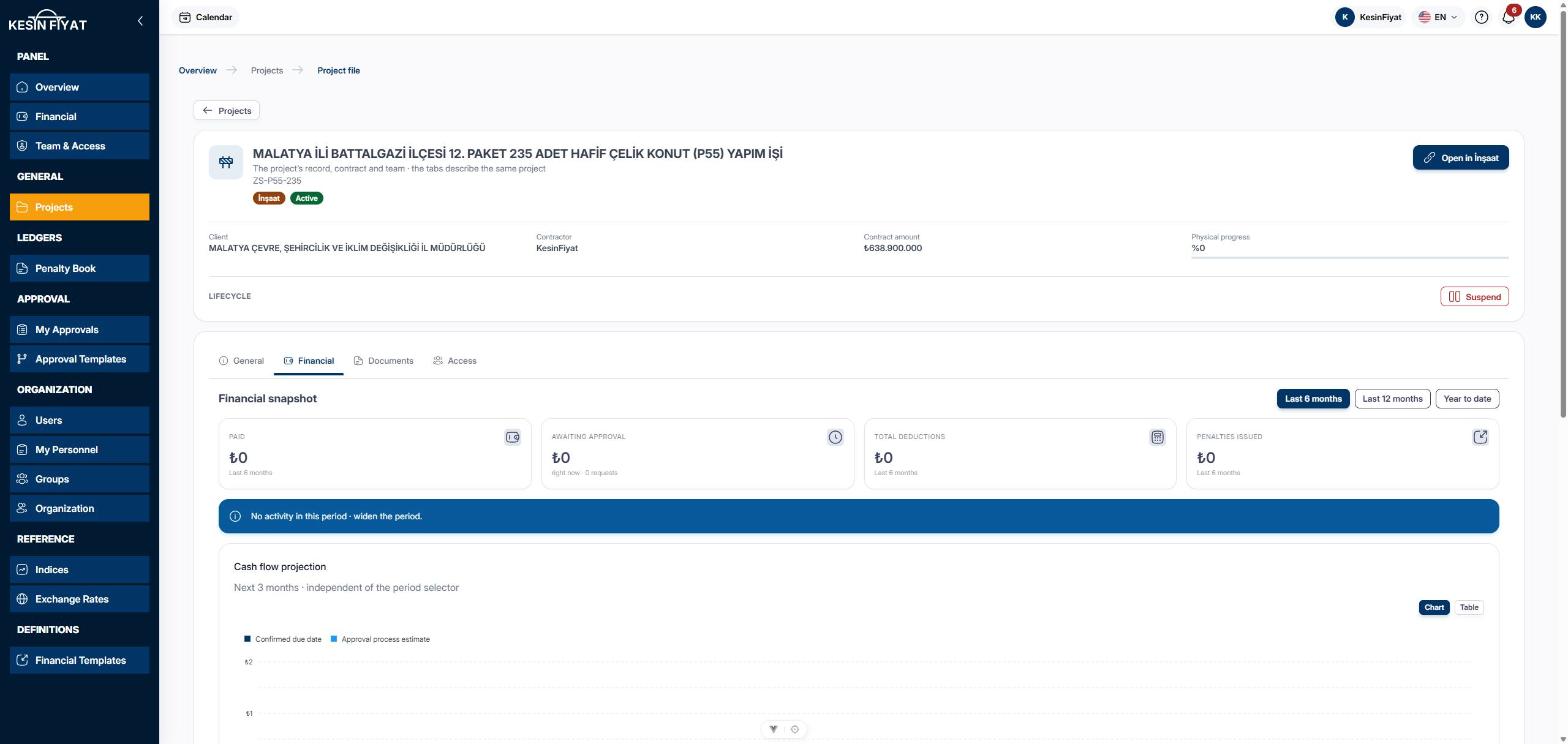This screenshot has width=1568, height=744.
Task: Open the Calendar shortcut in top bar
Action: coord(206,17)
